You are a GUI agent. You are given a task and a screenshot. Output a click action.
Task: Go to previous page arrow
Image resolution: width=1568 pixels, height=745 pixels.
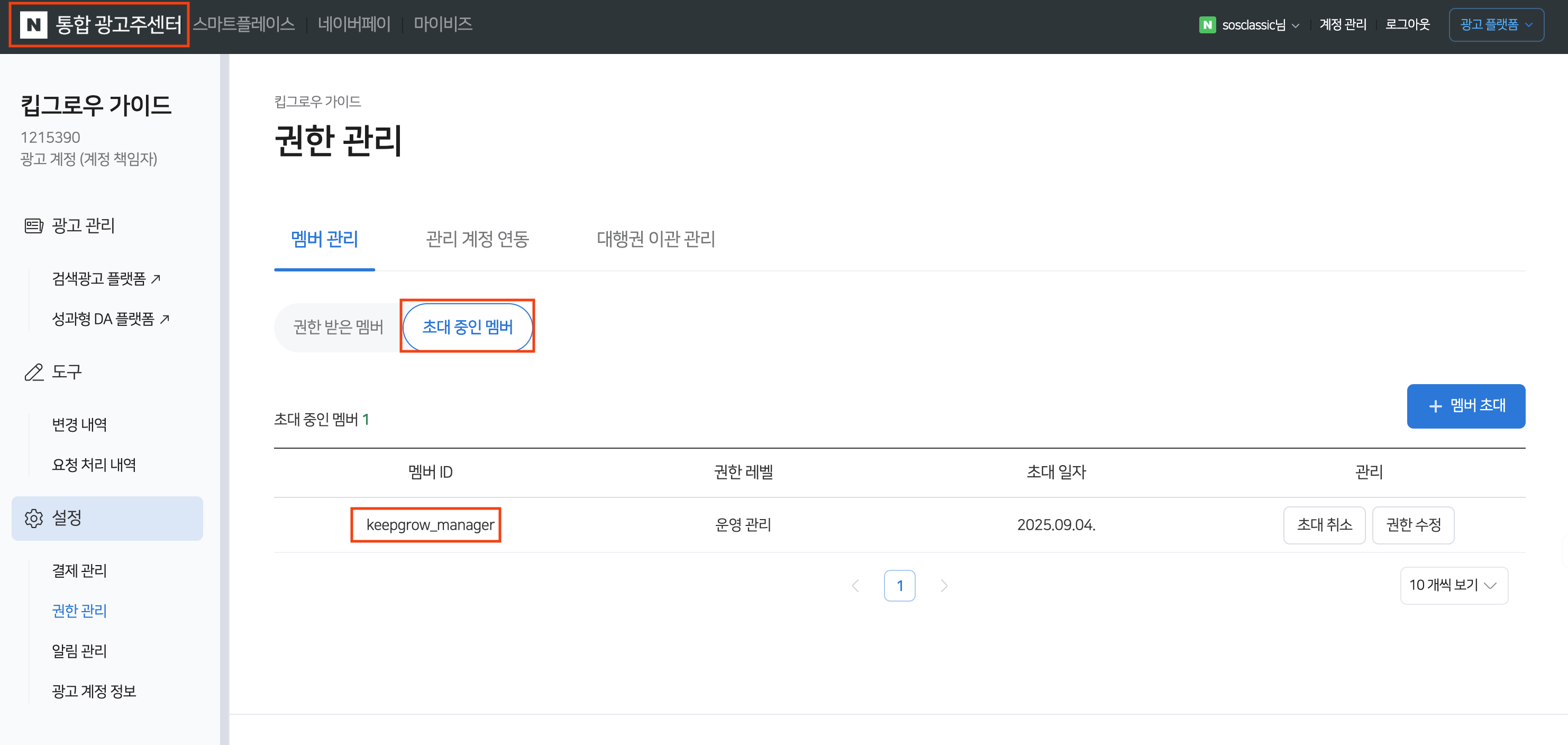click(x=855, y=586)
